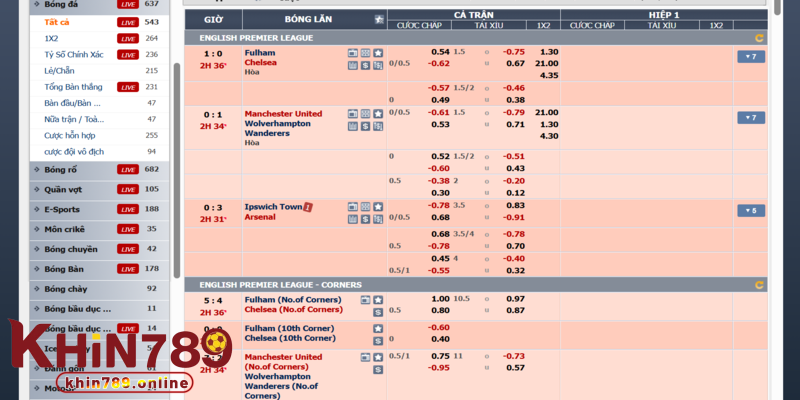The height and width of the screenshot is (400, 800).
Task: Select 1X2 bet type in sidebar
Action: [x=52, y=38]
